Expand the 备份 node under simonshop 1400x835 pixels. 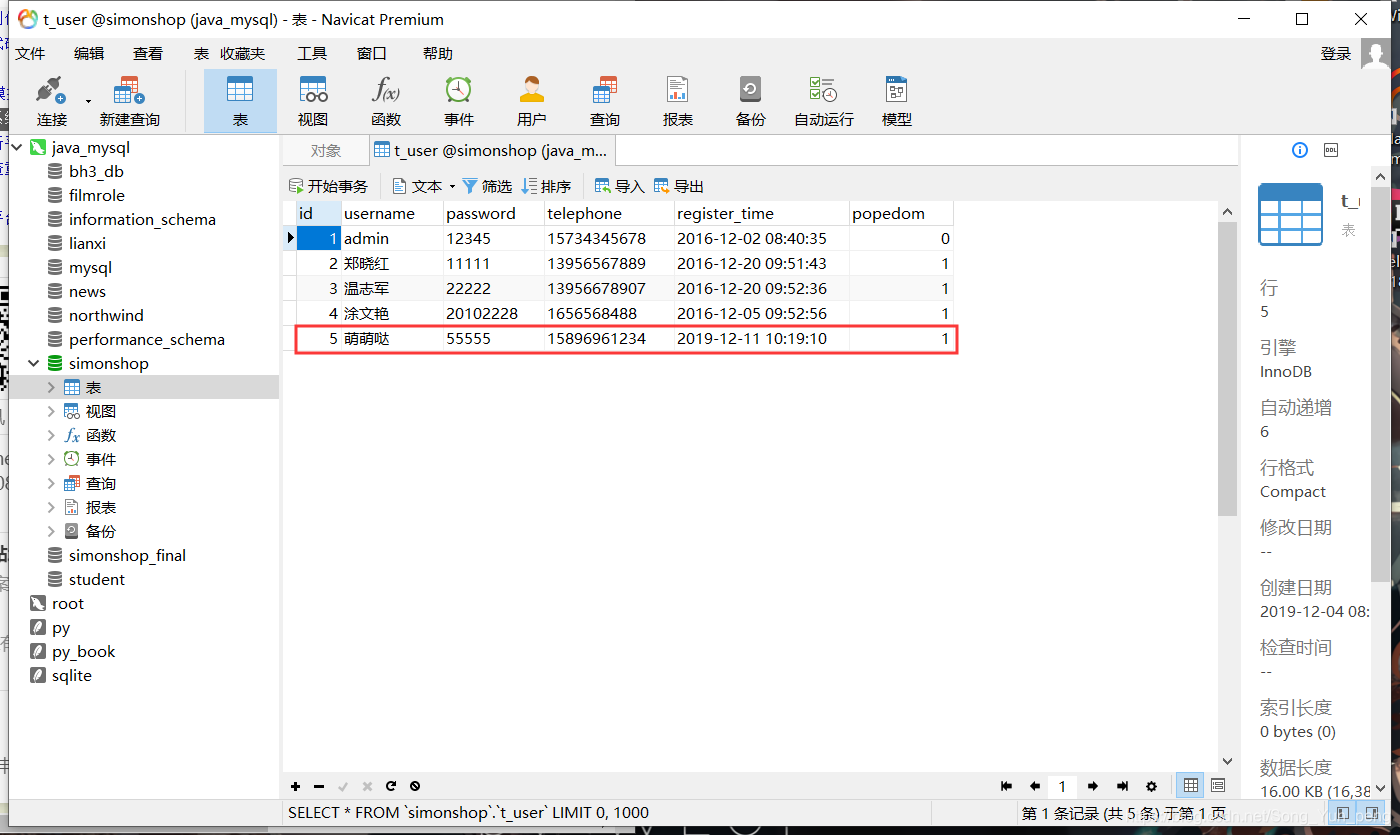click(x=52, y=532)
